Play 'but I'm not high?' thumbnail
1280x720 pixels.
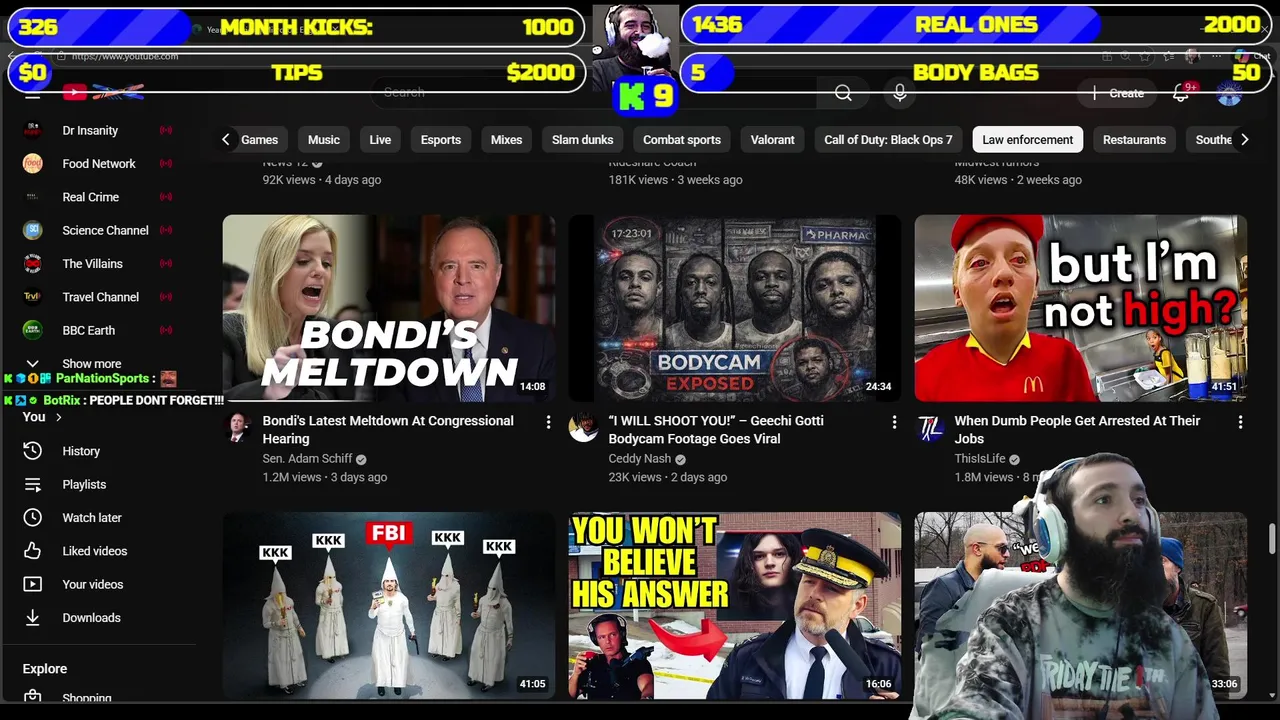1081,308
